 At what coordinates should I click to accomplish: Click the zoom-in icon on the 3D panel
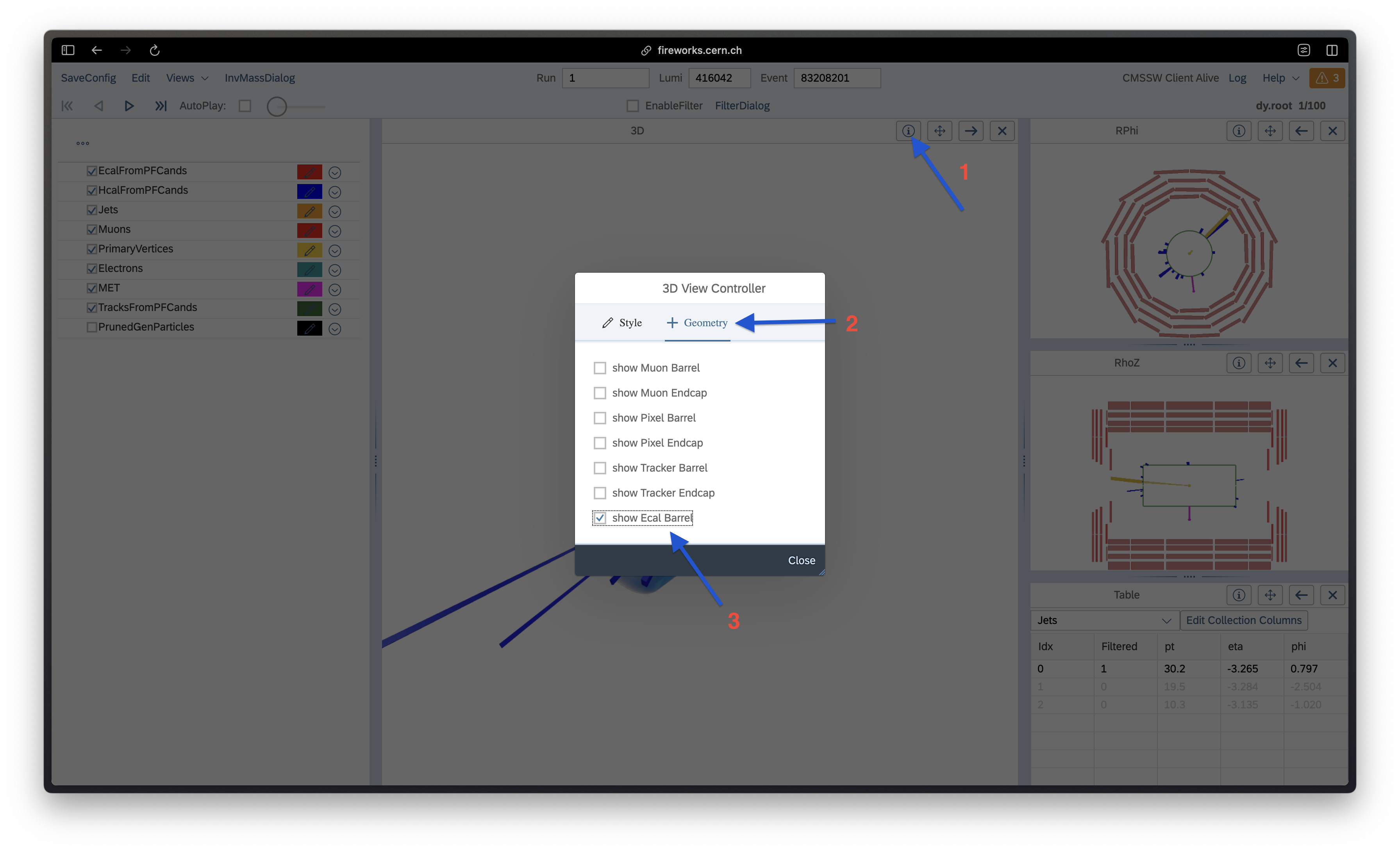pos(938,131)
